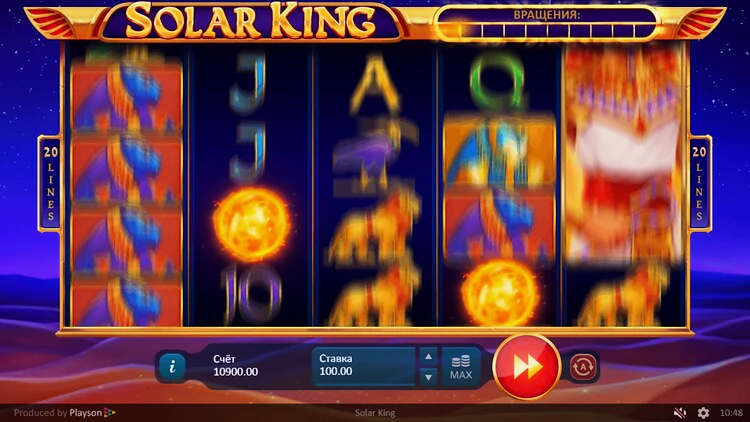Click the red fast-forward spin button
This screenshot has width=750, height=422.
coord(527,367)
